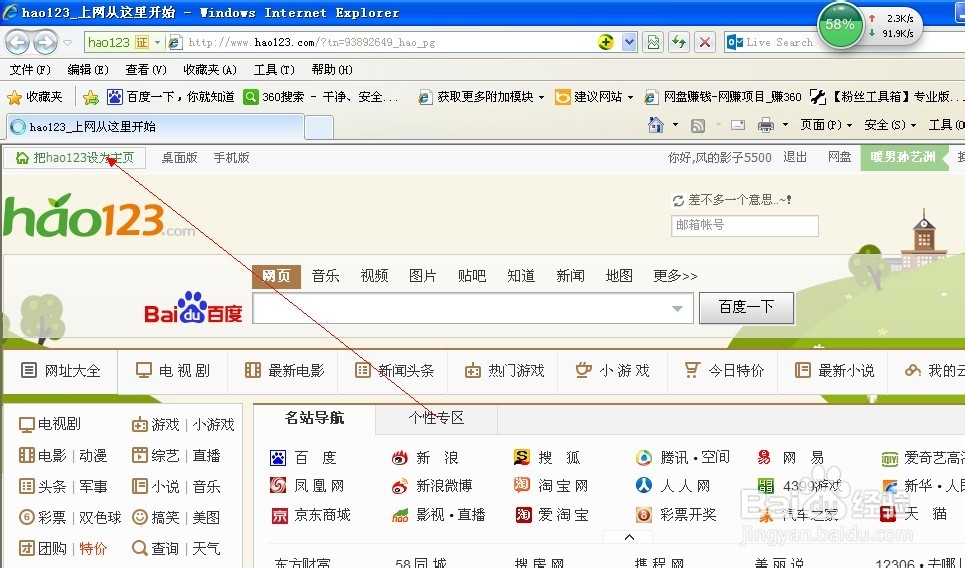Click the green plus icon in address bar
965x568 pixels.
pyautogui.click(x=606, y=42)
